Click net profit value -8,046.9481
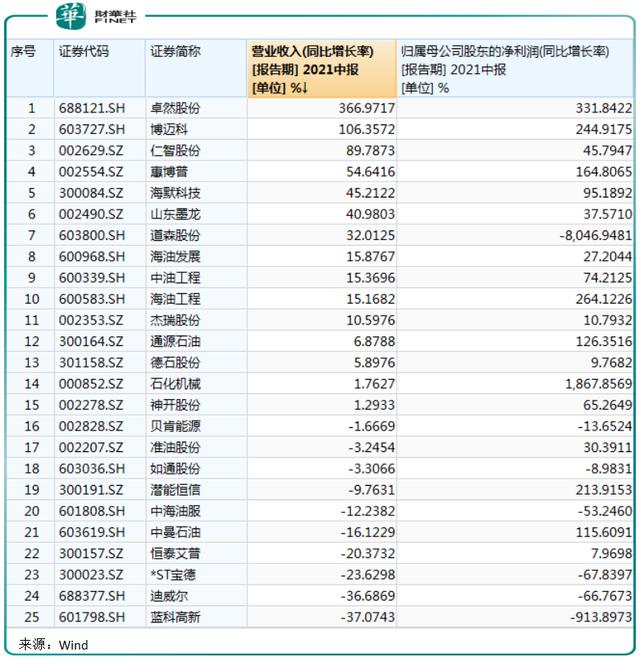The height and width of the screenshot is (660, 640). (x=595, y=236)
